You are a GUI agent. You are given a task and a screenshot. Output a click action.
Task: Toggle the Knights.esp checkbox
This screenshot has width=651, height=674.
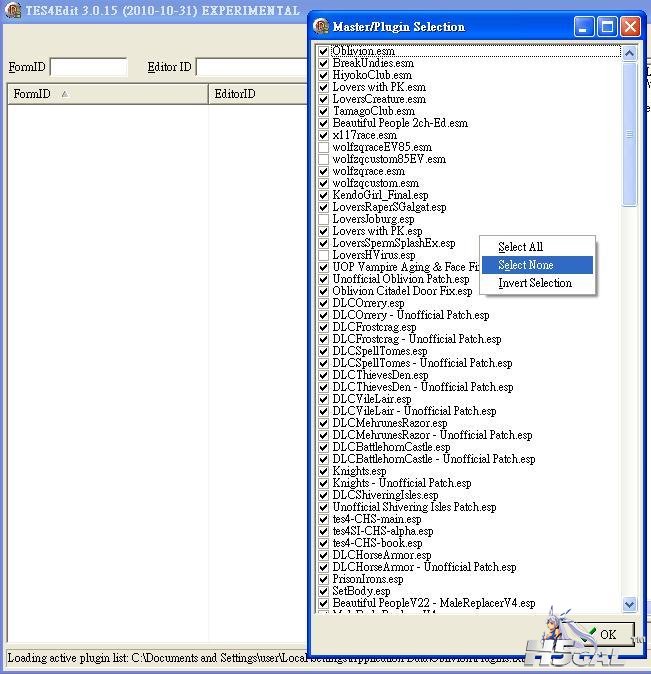click(323, 471)
